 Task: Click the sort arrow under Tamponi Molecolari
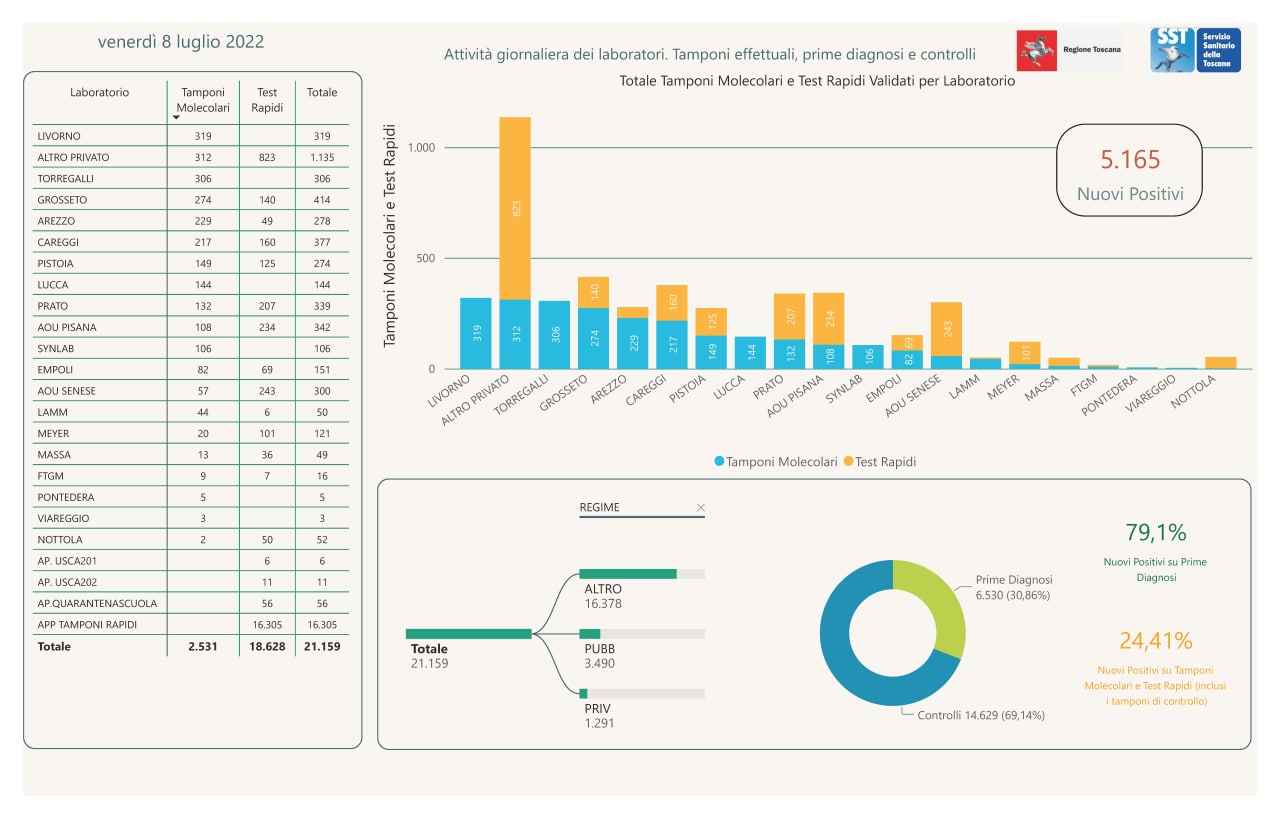point(176,118)
